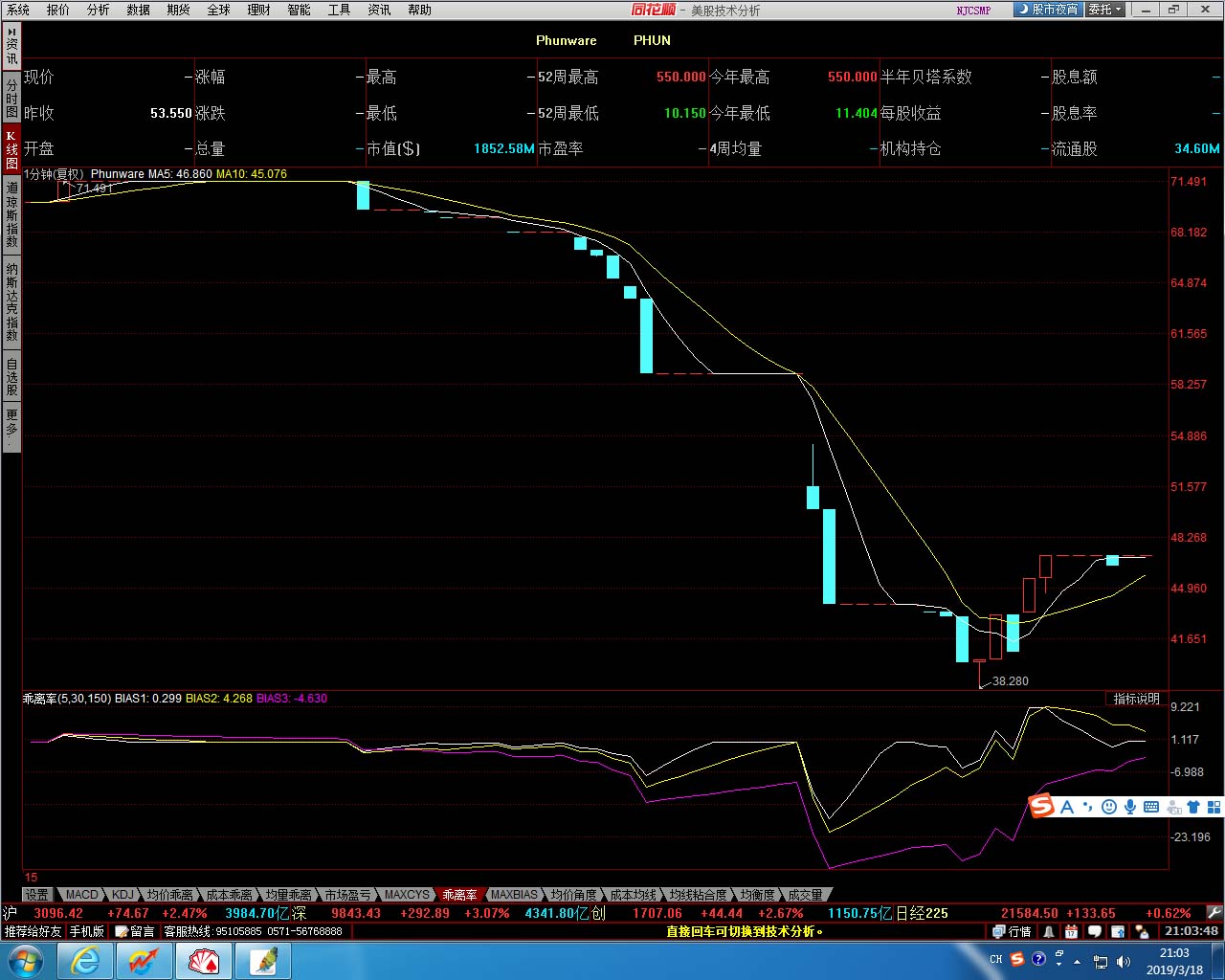Switch to the MACD indicator tab
This screenshot has width=1225, height=980.
[81, 895]
